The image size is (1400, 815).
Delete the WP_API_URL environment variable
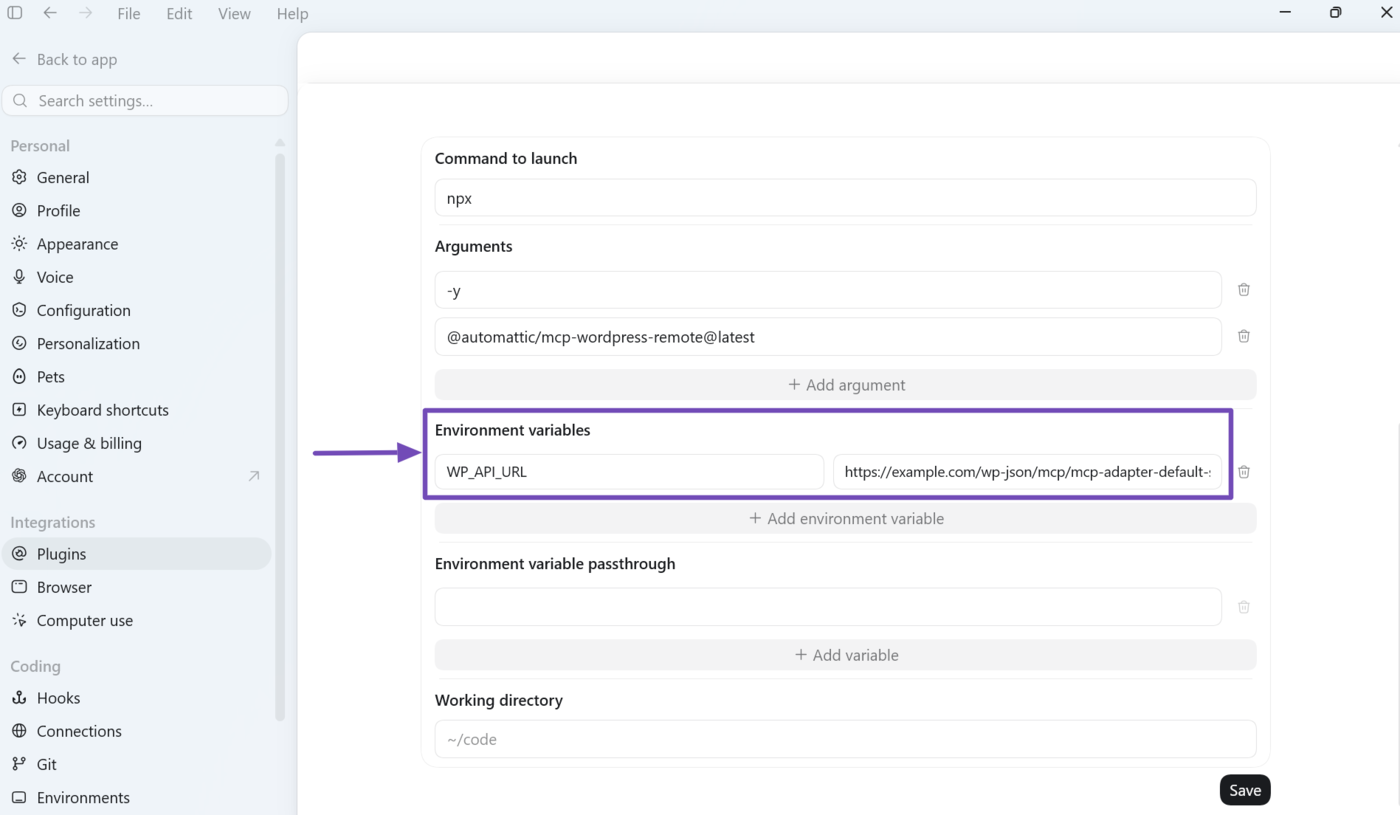pos(1244,472)
